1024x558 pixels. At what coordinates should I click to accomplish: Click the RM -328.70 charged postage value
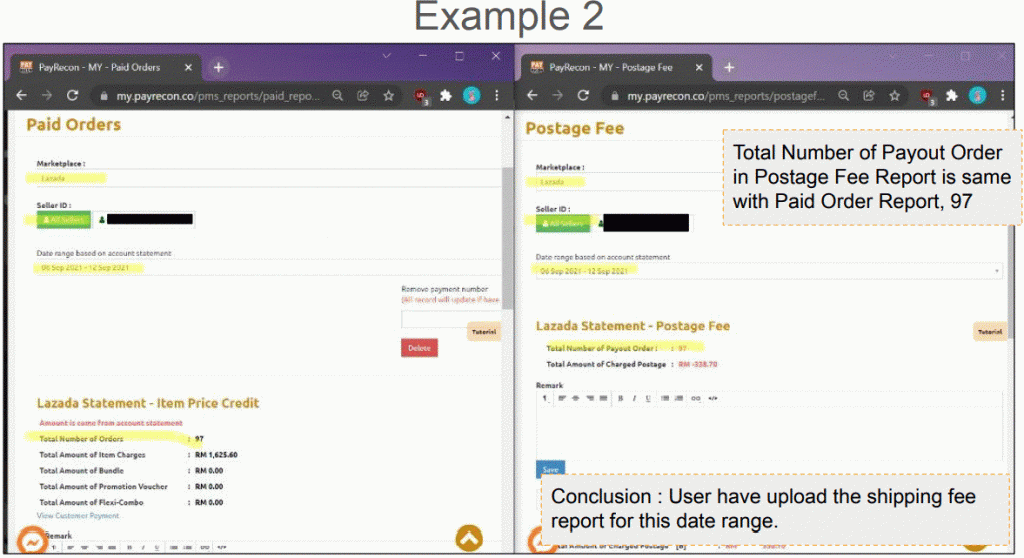click(697, 365)
